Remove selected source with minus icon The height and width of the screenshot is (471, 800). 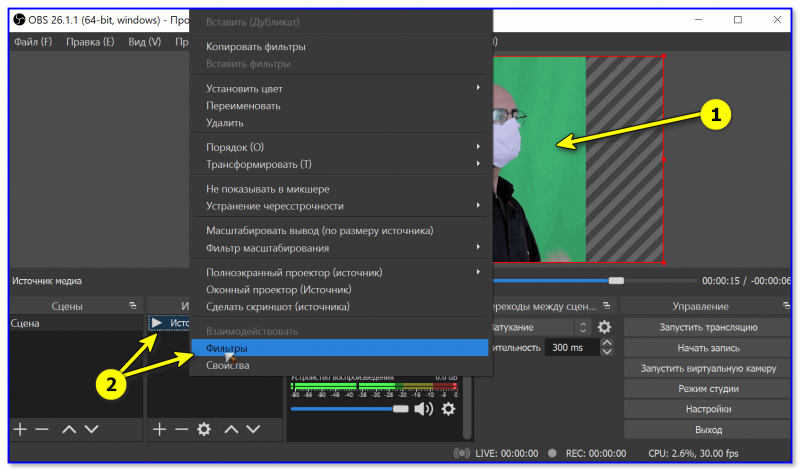point(181,429)
